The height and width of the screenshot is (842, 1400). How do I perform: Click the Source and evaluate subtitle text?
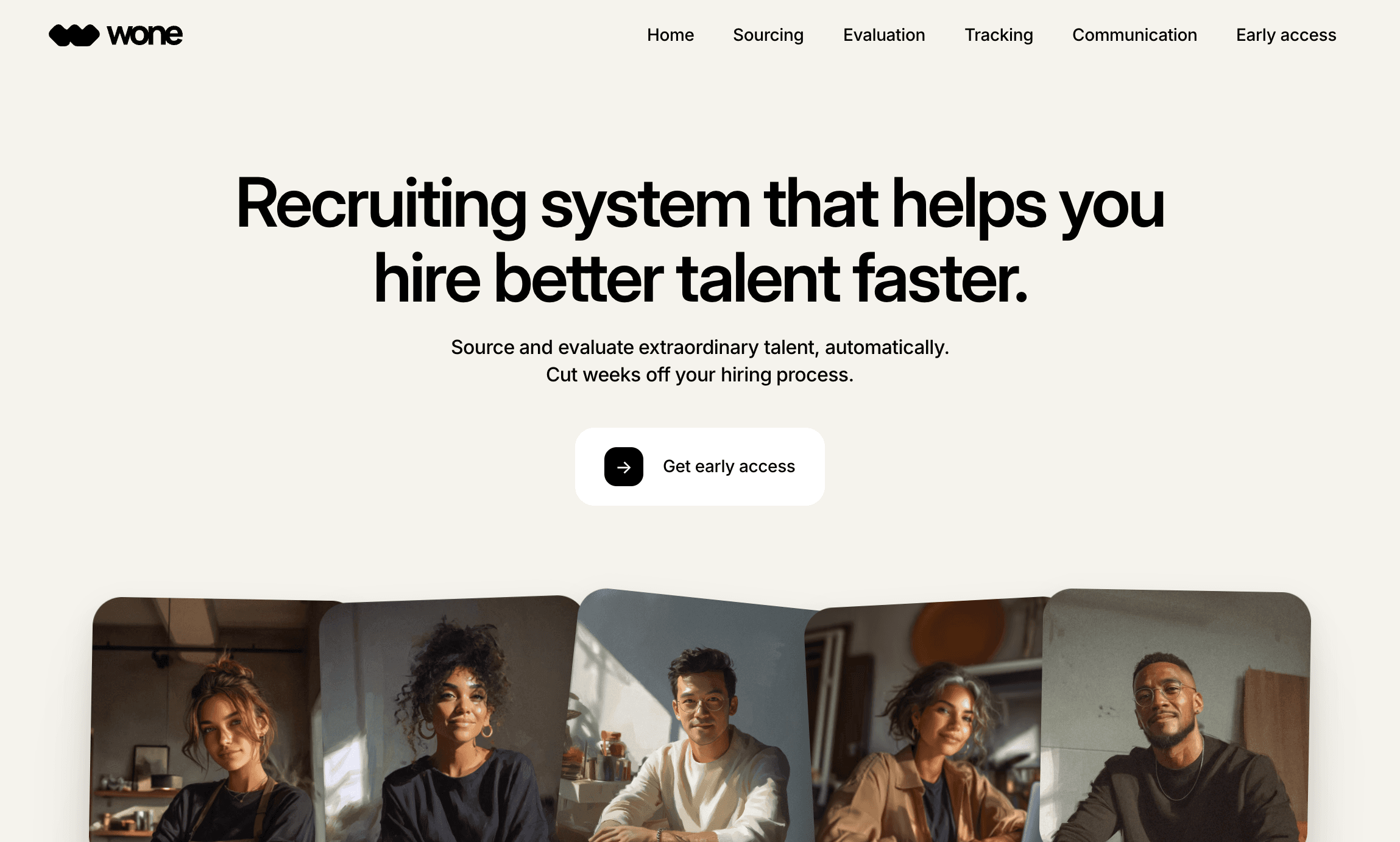tap(699, 347)
